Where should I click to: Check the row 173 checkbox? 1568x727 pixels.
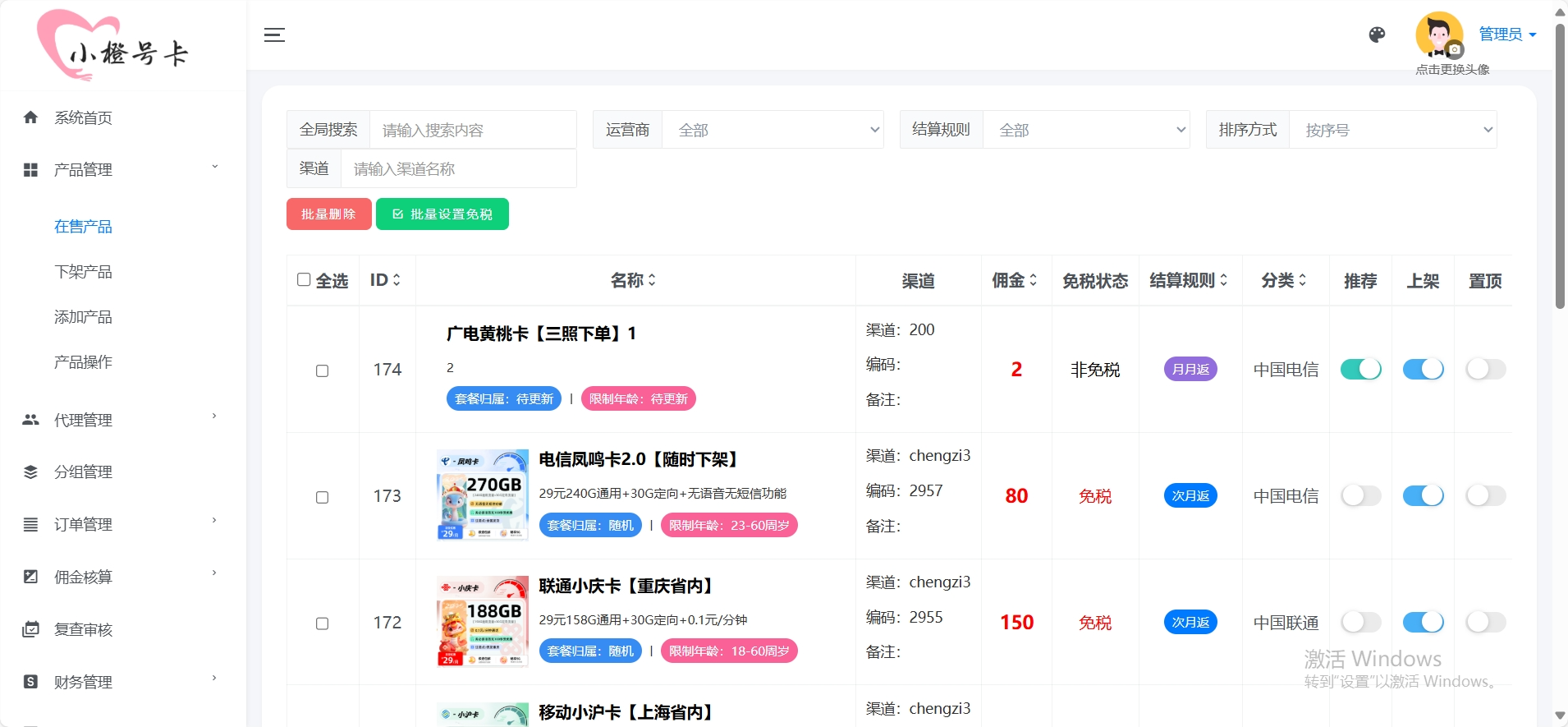(323, 497)
